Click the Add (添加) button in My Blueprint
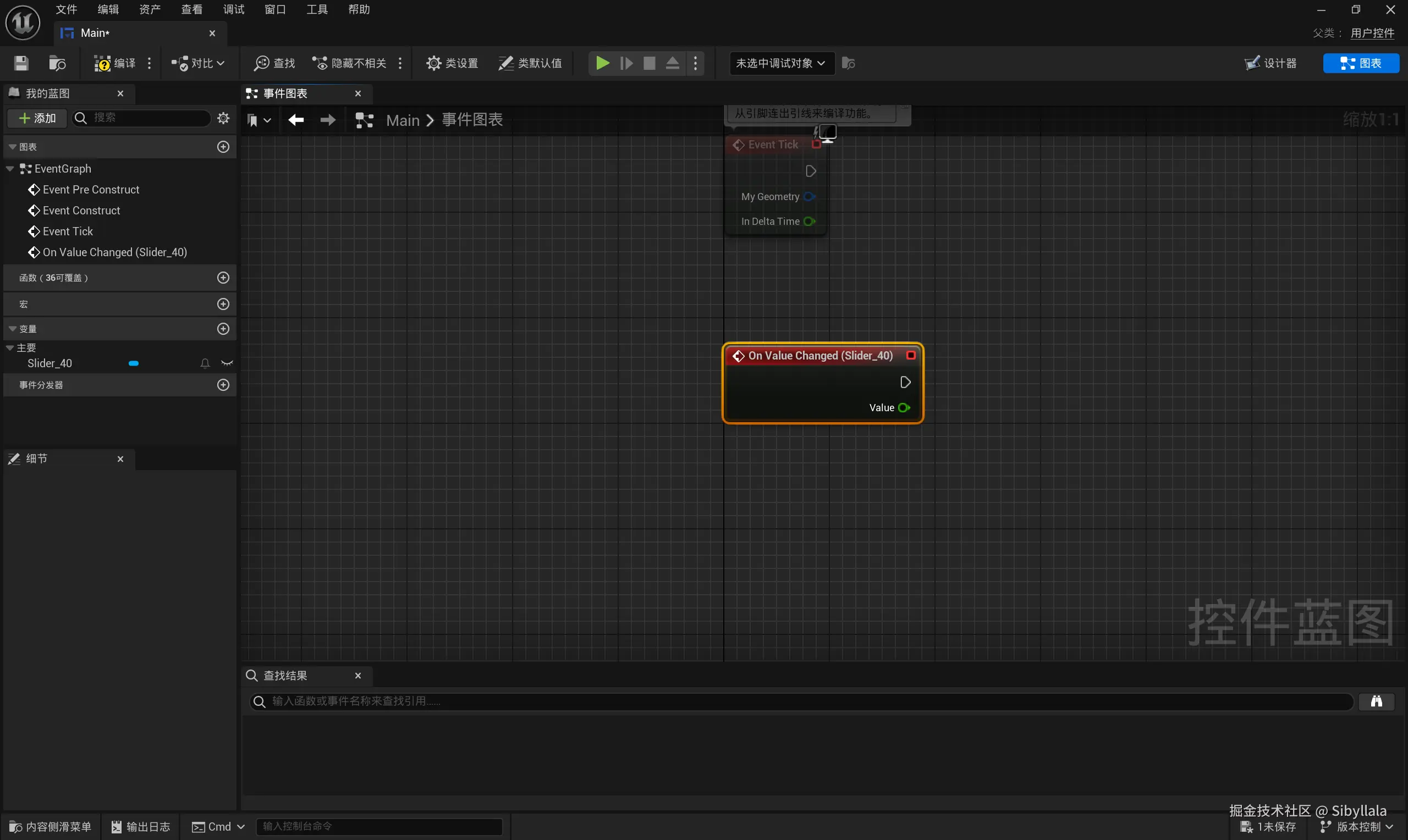This screenshot has height=840, width=1408. [x=37, y=118]
